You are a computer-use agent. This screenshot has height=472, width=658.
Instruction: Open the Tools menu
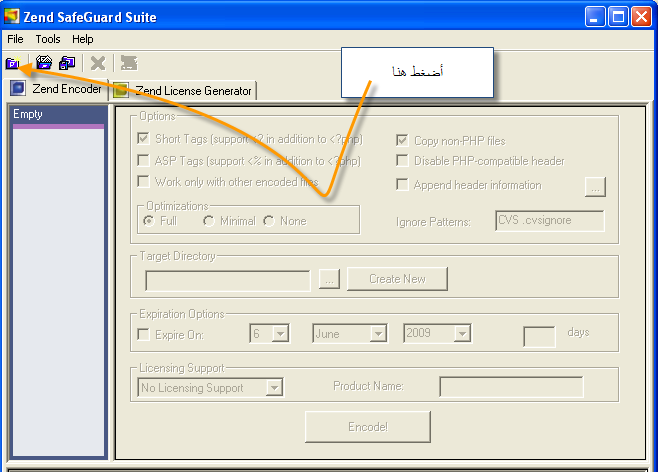48,39
